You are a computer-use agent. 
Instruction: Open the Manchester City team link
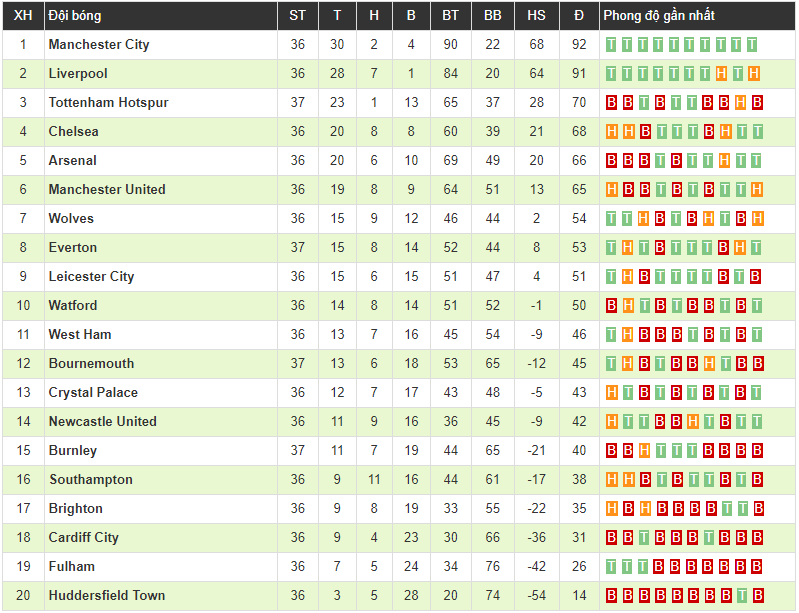99,45
